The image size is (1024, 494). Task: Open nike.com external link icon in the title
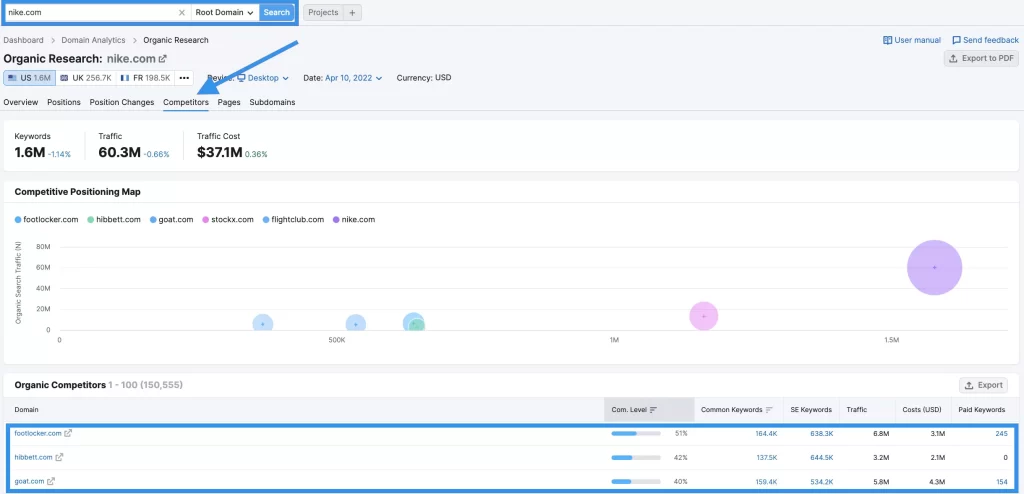pyautogui.click(x=163, y=59)
